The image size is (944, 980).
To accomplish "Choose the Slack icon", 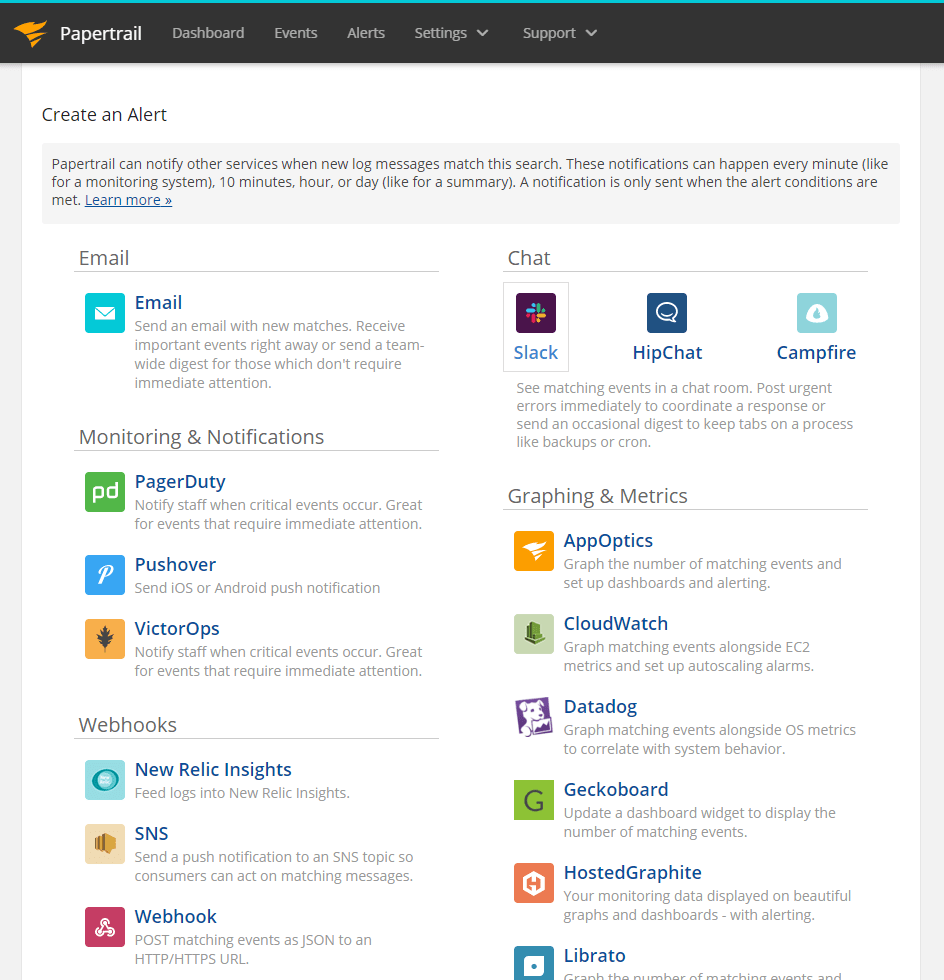I will coord(536,312).
